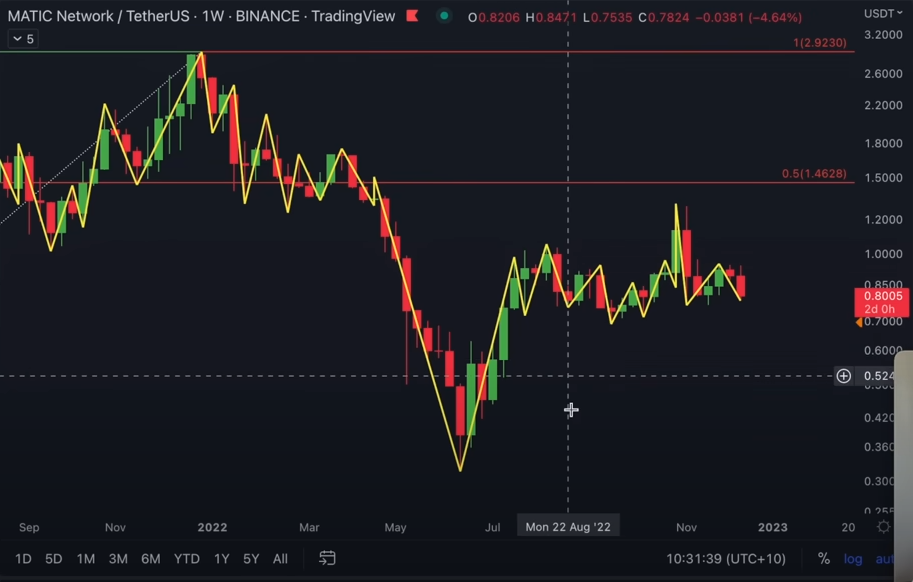This screenshot has width=913, height=582.
Task: Click the 2023 label on time axis
Action: pyautogui.click(x=773, y=527)
